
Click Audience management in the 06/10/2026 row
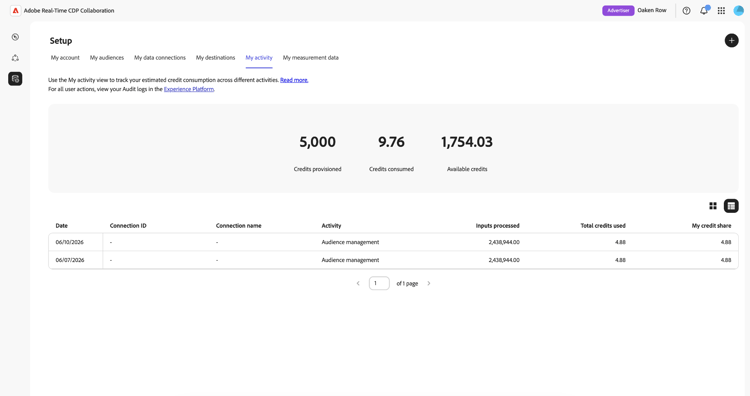[x=350, y=242]
